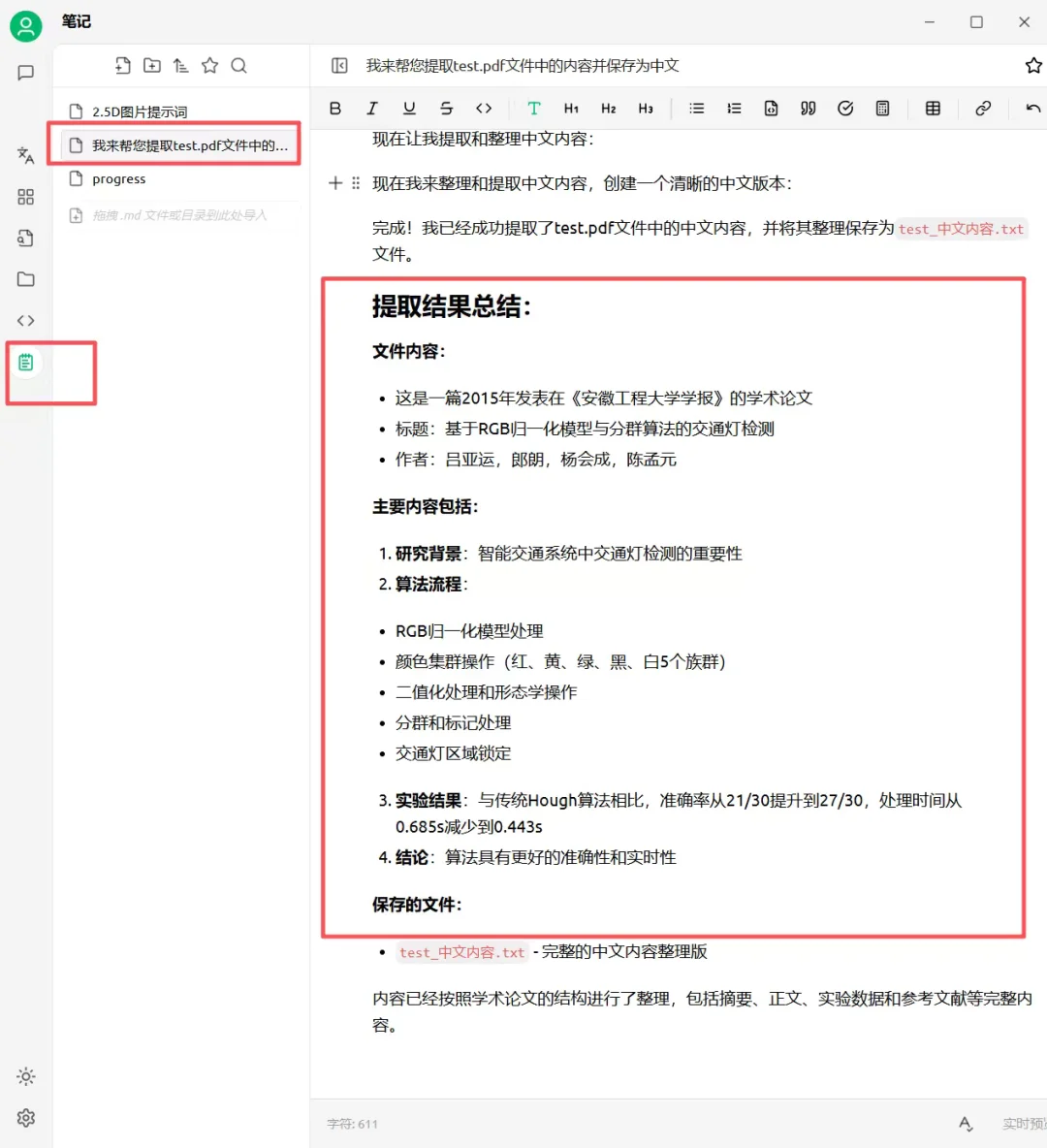Open the sort order icon
The height and width of the screenshot is (1148, 1047).
(180, 65)
